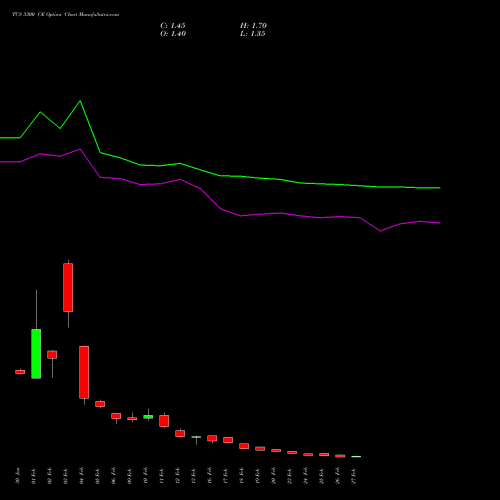Select the tall red candlestick for 03 Feb
This screenshot has width=500, height=500.
68,287
